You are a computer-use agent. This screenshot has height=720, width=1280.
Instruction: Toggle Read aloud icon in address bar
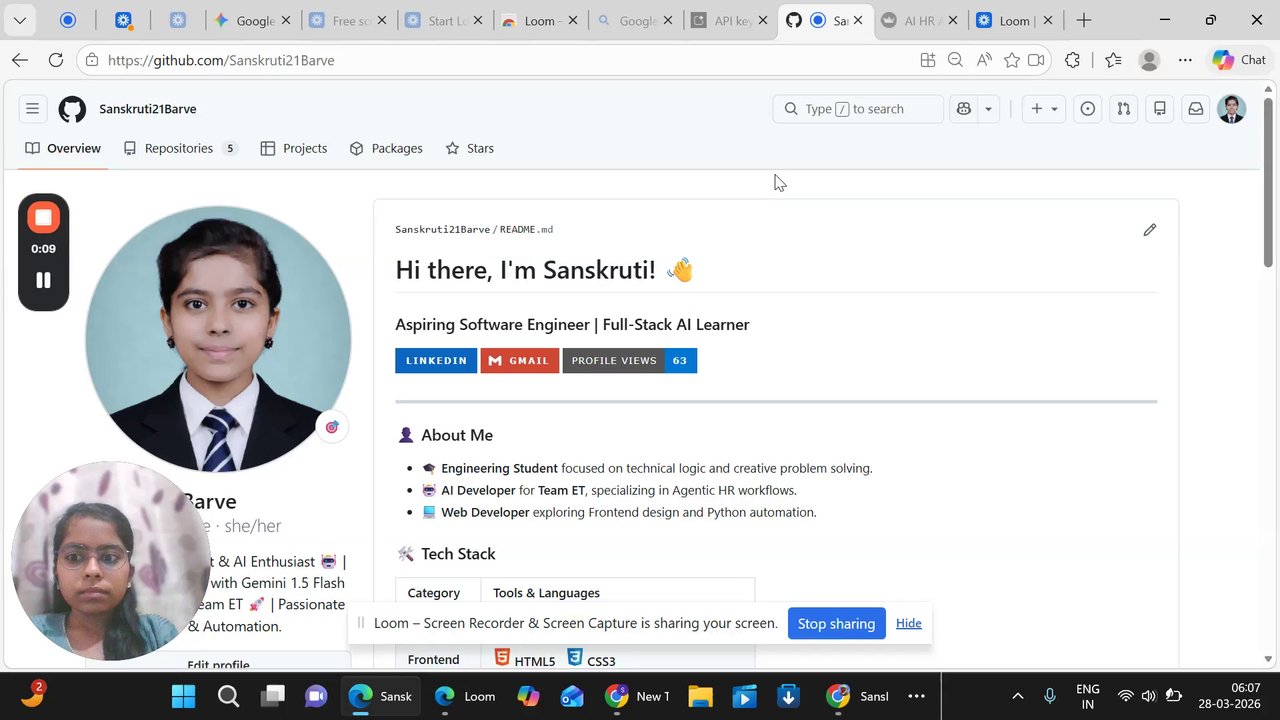(x=984, y=60)
